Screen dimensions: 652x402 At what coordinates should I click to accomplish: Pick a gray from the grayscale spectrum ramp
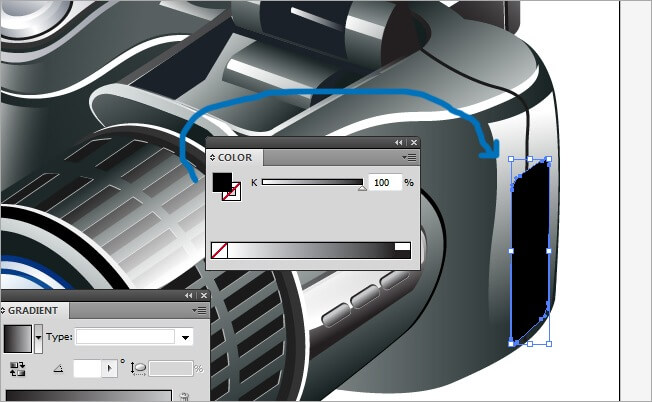[x=311, y=251]
